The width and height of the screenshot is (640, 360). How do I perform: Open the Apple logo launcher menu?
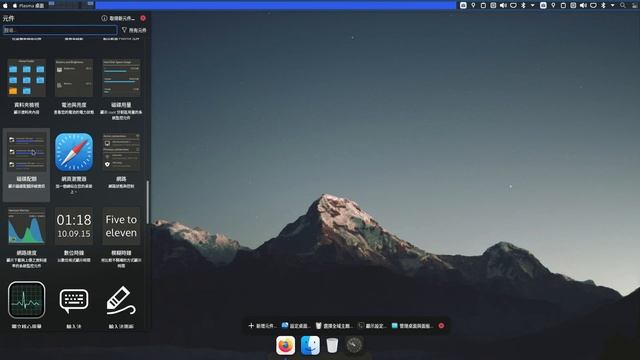(x=5, y=6)
